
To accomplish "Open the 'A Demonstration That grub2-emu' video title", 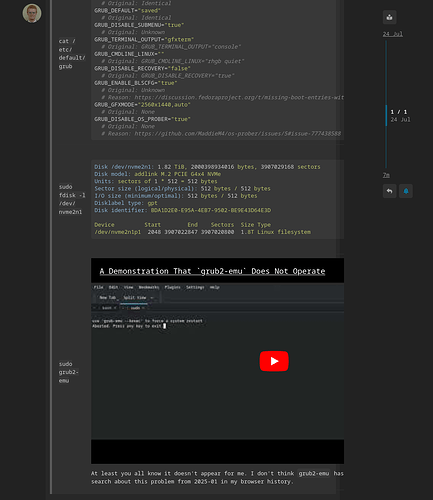I will [x=212, y=271].
